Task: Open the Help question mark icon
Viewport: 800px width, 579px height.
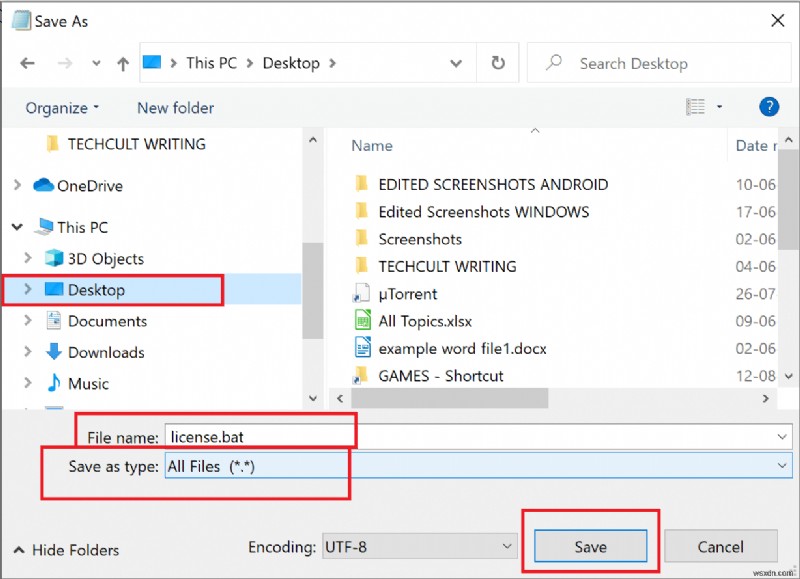Action: click(x=769, y=107)
